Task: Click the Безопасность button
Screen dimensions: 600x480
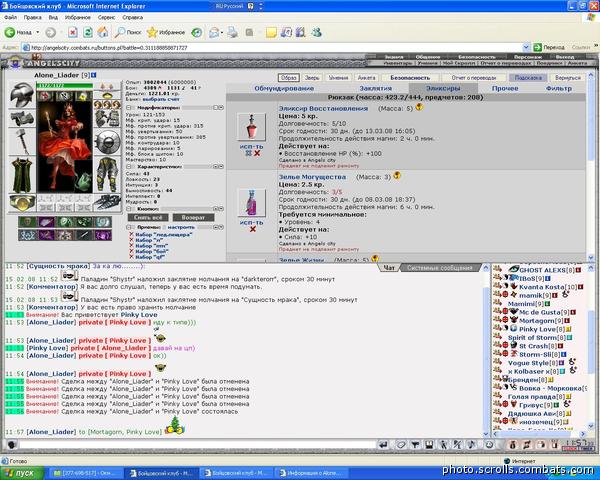Action: [410, 78]
